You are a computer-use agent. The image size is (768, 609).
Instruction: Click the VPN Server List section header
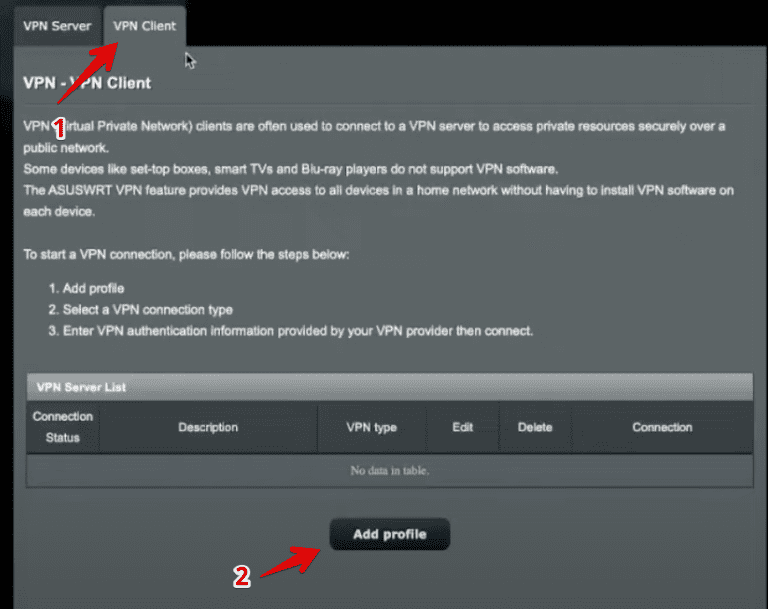pos(390,387)
